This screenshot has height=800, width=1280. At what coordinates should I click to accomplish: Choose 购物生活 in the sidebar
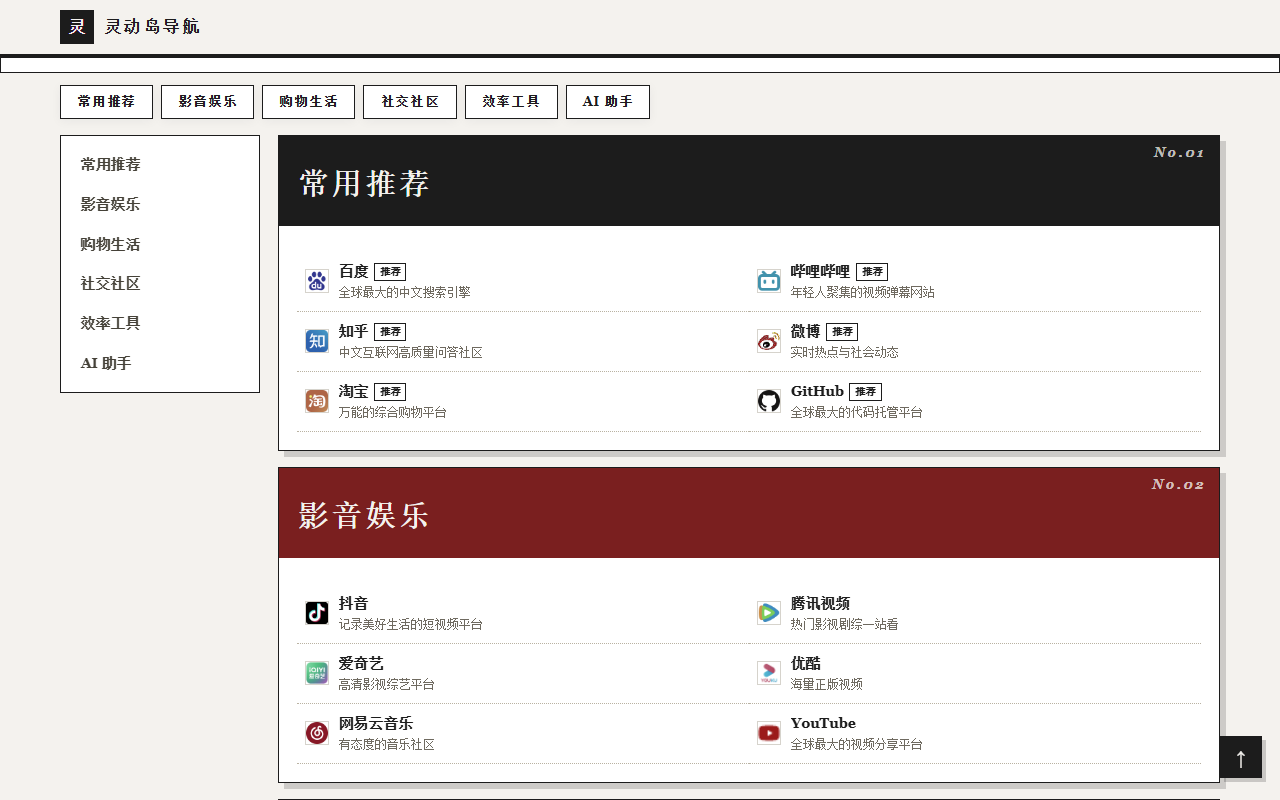point(111,244)
